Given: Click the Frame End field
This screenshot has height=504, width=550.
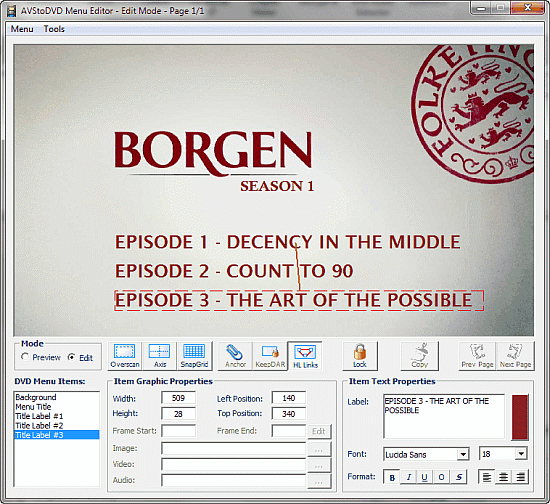Looking at the screenshot, I should (x=289, y=431).
